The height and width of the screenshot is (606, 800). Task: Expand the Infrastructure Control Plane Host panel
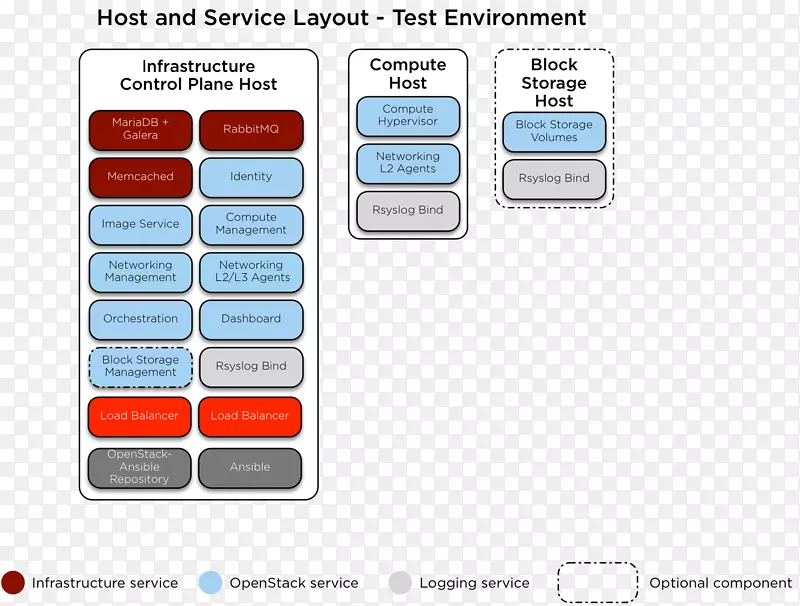pyautogui.click(x=199, y=75)
